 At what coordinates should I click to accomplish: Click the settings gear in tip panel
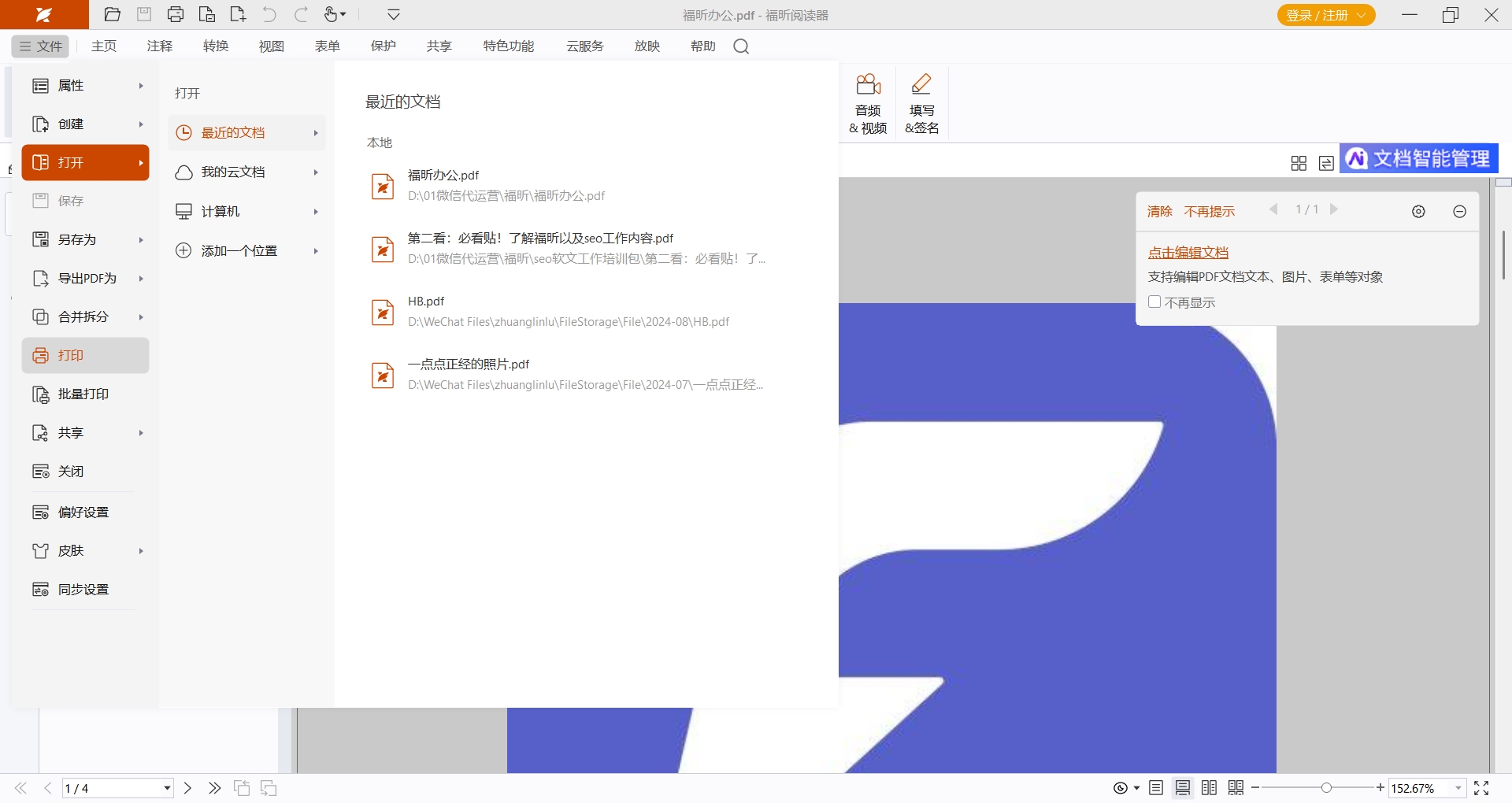click(1418, 211)
